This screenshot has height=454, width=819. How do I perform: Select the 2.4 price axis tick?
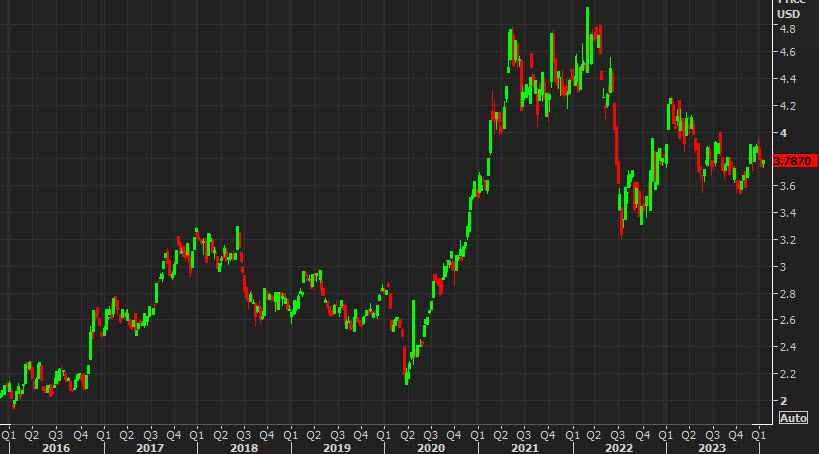(x=788, y=347)
